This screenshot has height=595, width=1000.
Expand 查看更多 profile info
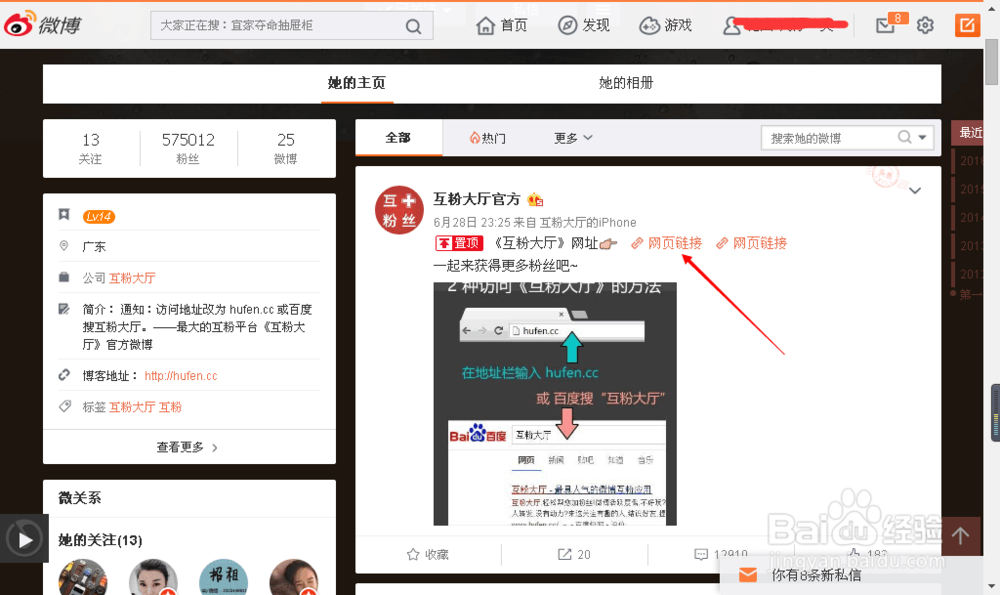pos(188,447)
